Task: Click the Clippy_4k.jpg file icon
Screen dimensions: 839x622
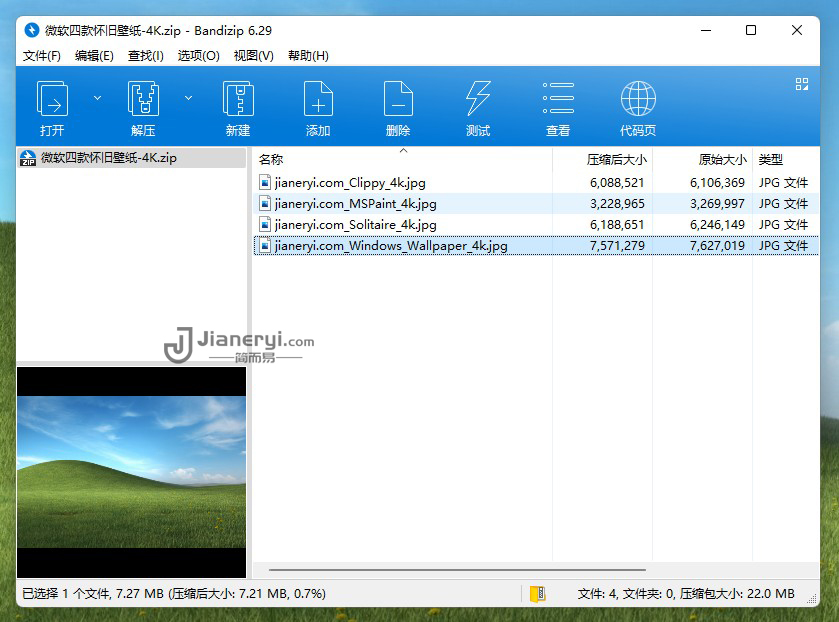Action: (x=265, y=183)
